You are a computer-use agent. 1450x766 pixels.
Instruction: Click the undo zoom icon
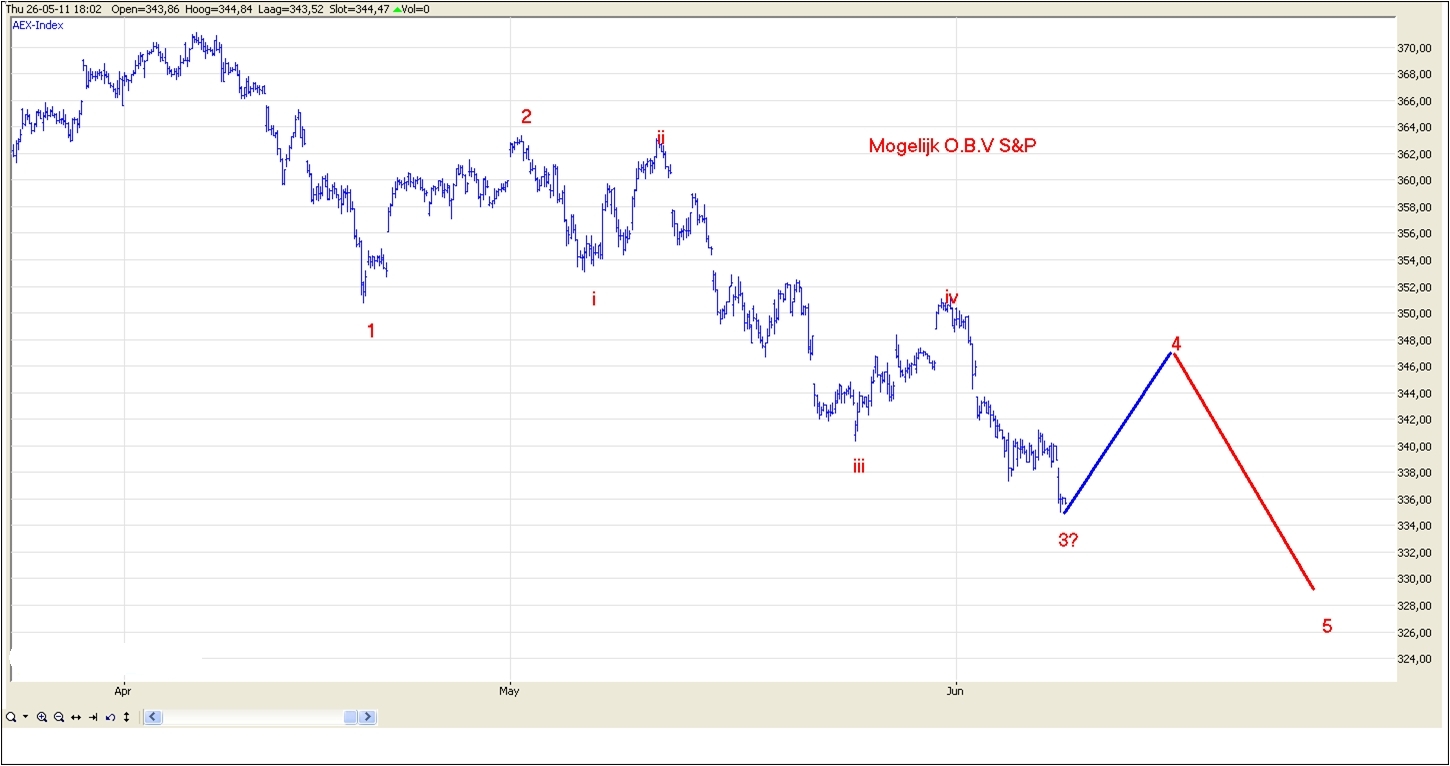110,717
